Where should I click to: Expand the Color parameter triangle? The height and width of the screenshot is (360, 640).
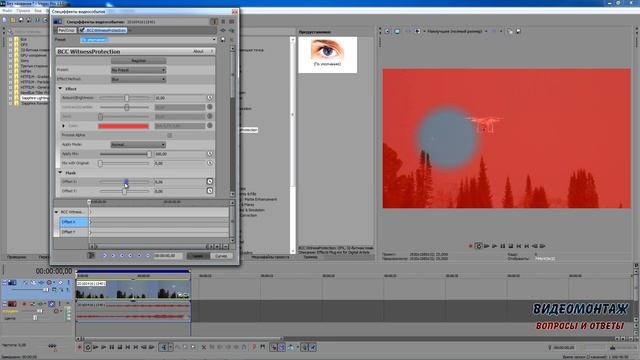(x=64, y=126)
